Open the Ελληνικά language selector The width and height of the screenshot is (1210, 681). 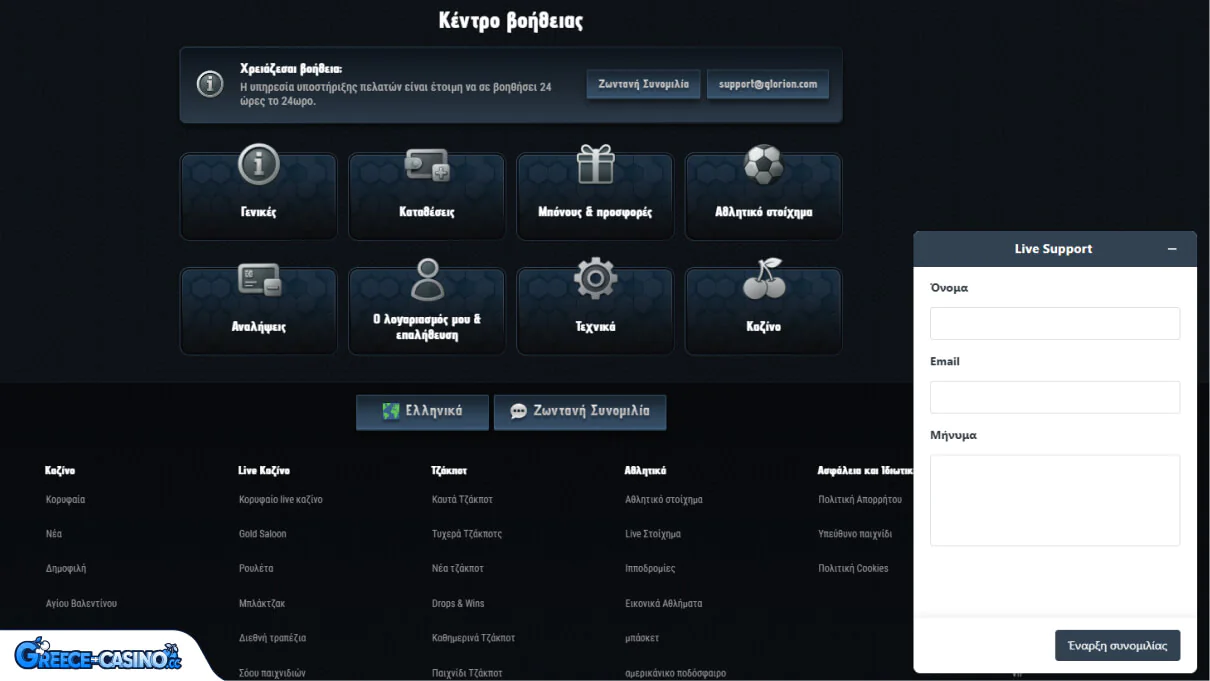click(x=422, y=411)
